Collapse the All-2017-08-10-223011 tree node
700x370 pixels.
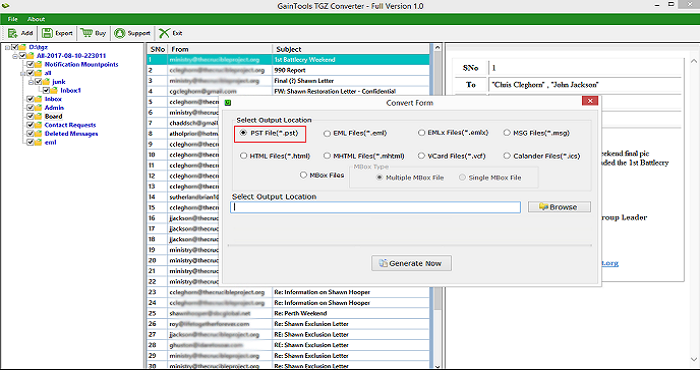(15, 56)
